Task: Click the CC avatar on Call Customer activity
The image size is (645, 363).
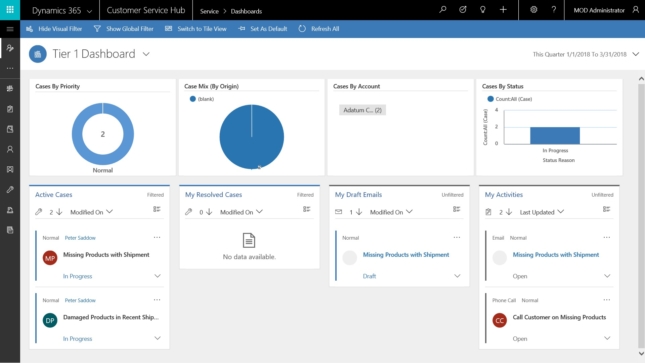Action: pyautogui.click(x=500, y=320)
